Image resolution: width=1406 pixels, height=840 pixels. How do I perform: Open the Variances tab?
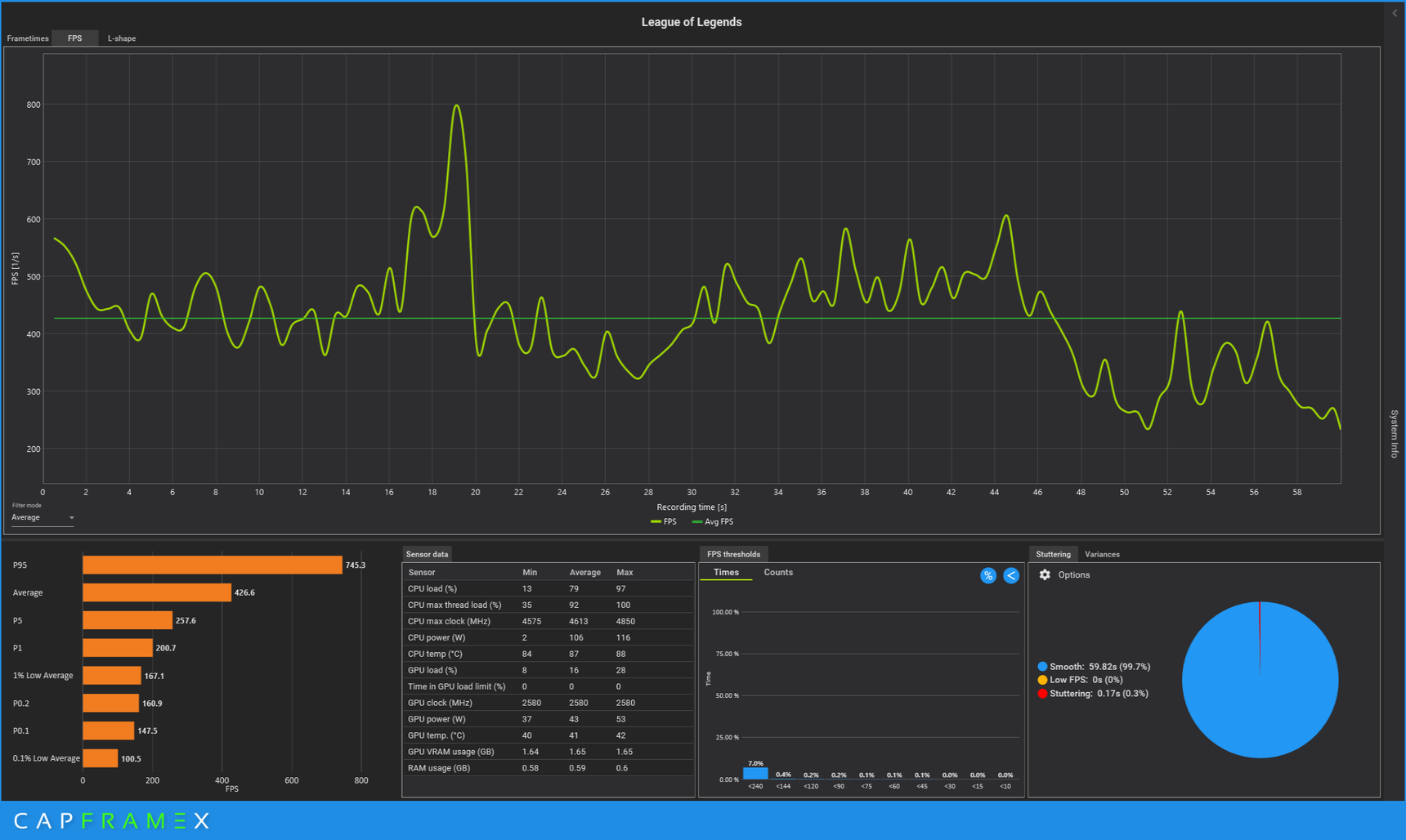pyautogui.click(x=1102, y=554)
